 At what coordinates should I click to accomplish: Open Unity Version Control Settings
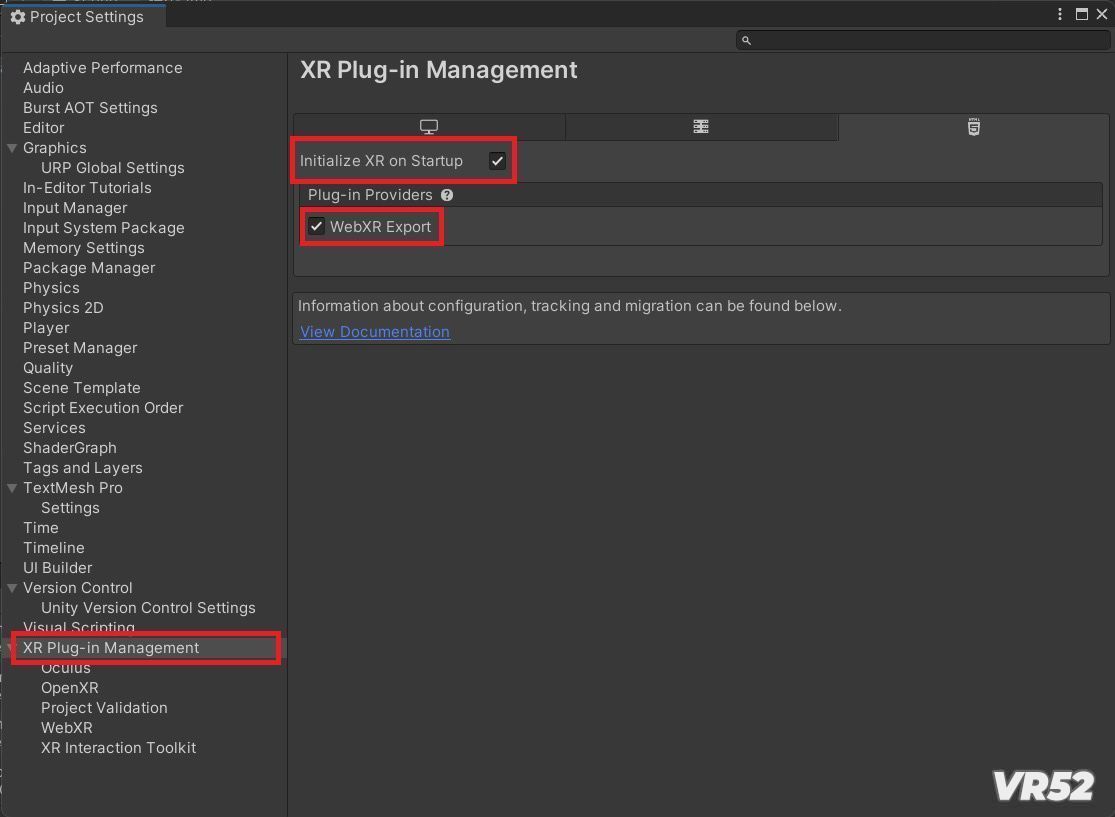(x=148, y=608)
